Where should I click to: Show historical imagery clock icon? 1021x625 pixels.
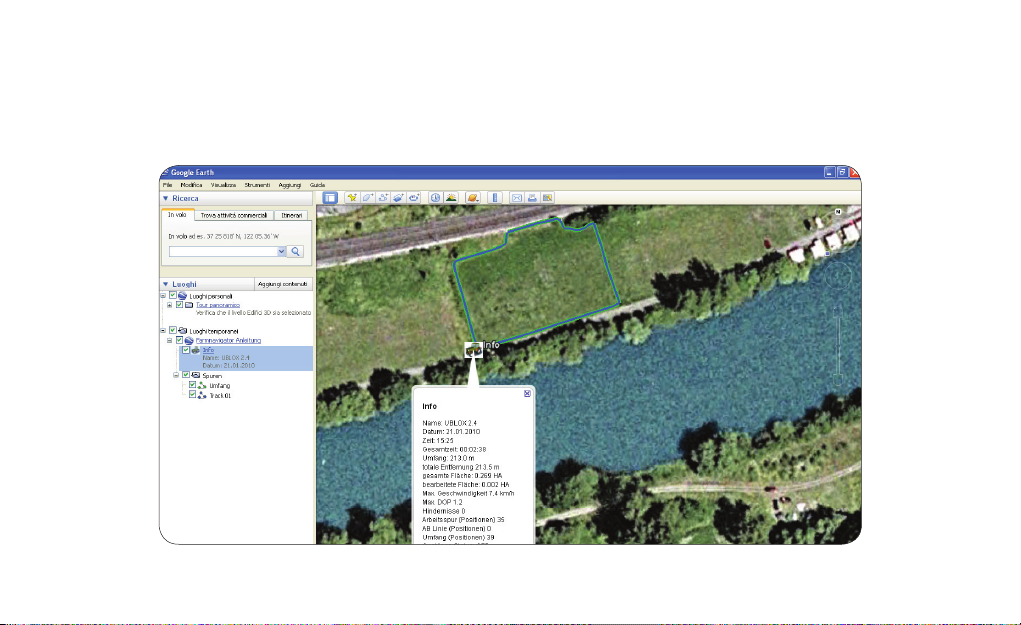435,197
